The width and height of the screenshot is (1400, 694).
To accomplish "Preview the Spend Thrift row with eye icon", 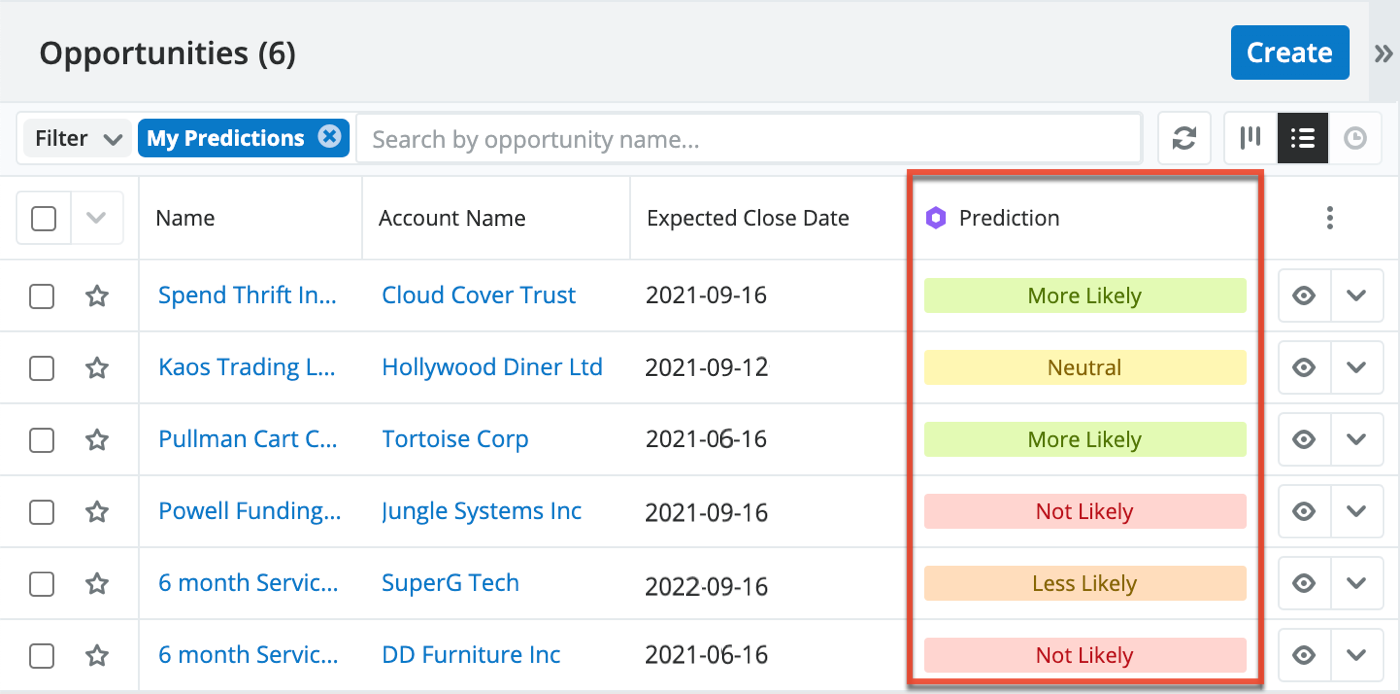I will point(1304,296).
